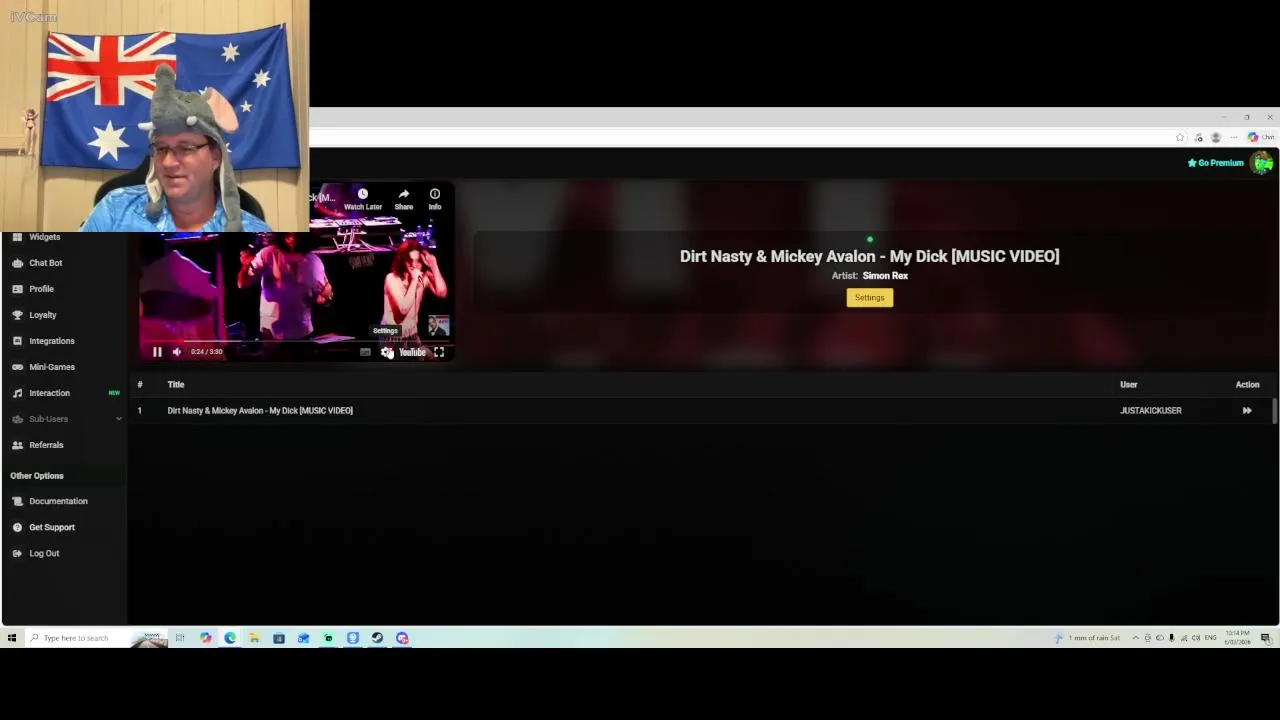Open the YouTube player settings gear
The height and width of the screenshot is (720, 1280).
coord(387,352)
